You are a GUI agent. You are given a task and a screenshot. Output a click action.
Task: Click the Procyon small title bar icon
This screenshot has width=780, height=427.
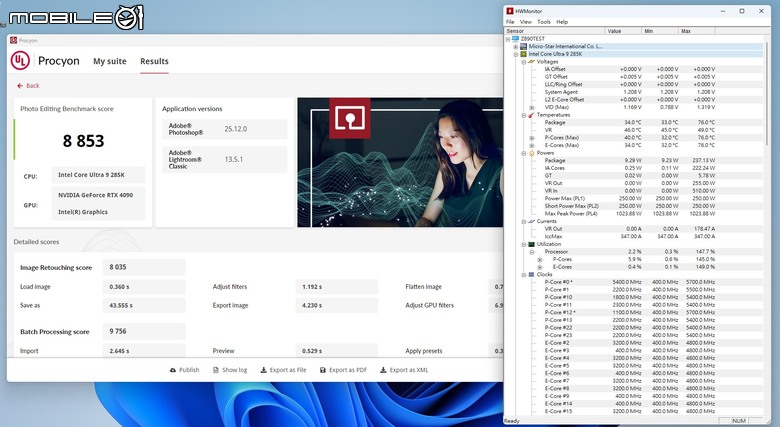[x=13, y=40]
